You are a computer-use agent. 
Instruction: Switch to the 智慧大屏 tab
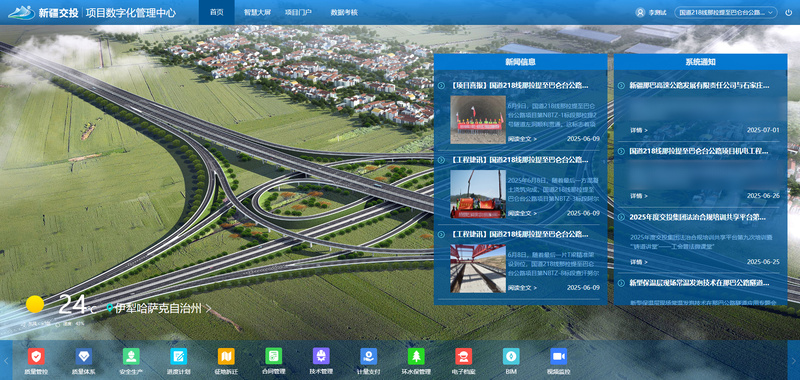[x=254, y=12]
